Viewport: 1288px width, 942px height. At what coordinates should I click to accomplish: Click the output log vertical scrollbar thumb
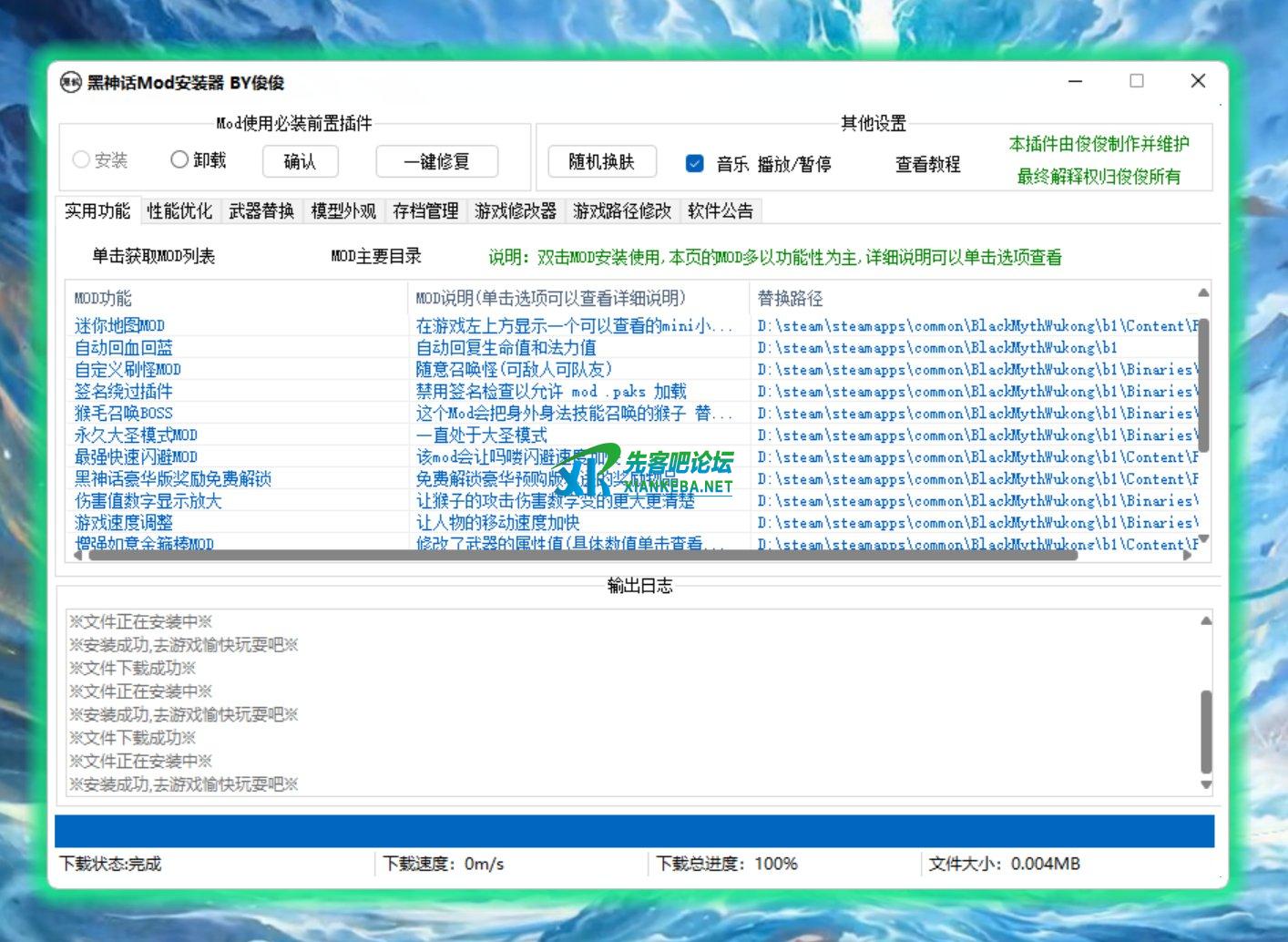click(x=1206, y=731)
